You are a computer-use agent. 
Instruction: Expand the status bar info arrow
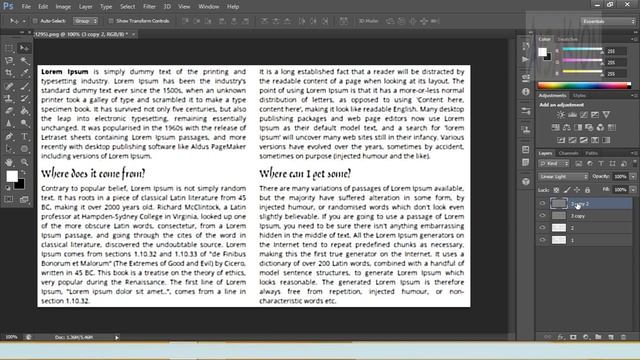(117, 338)
